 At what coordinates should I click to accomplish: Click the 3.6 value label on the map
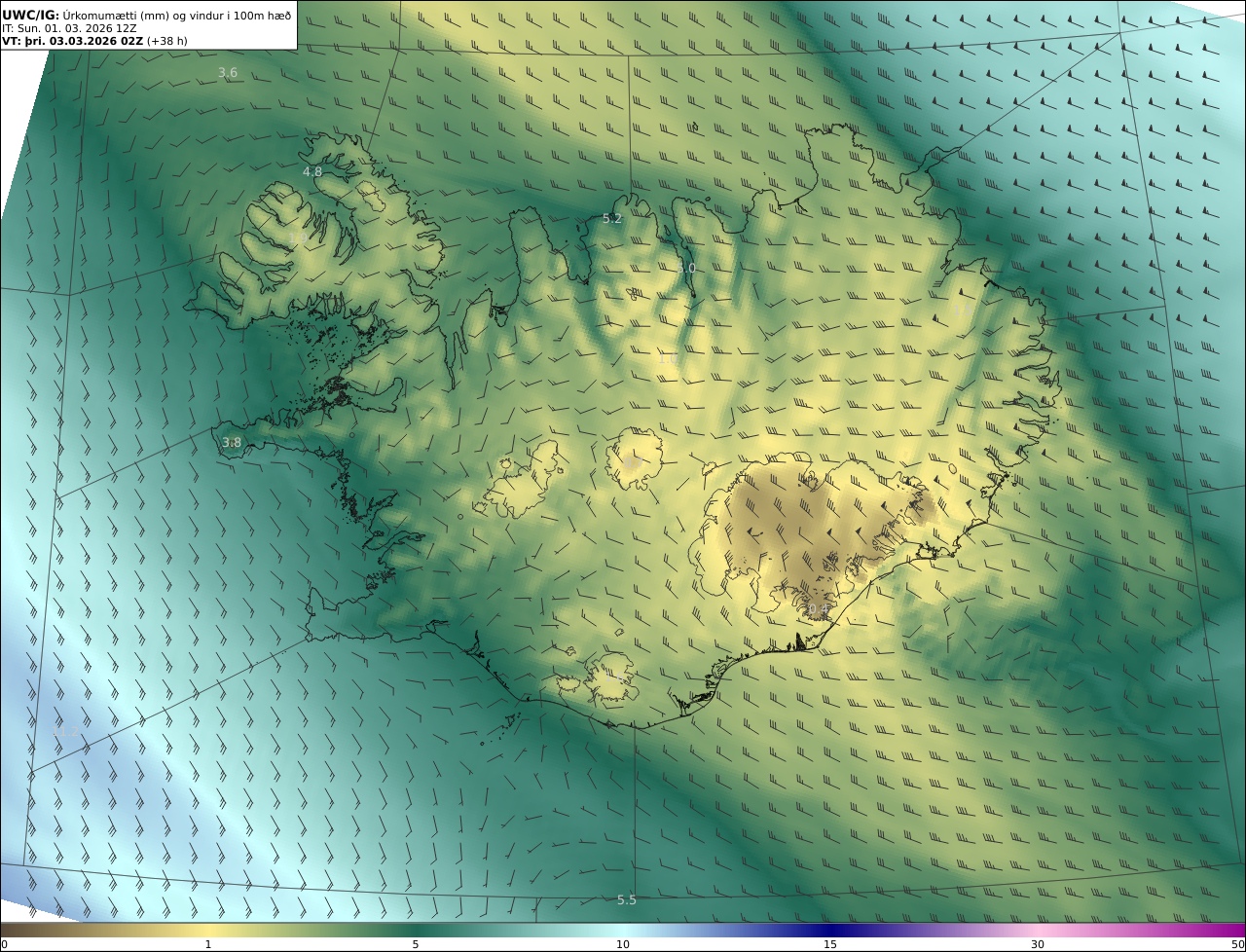point(228,73)
